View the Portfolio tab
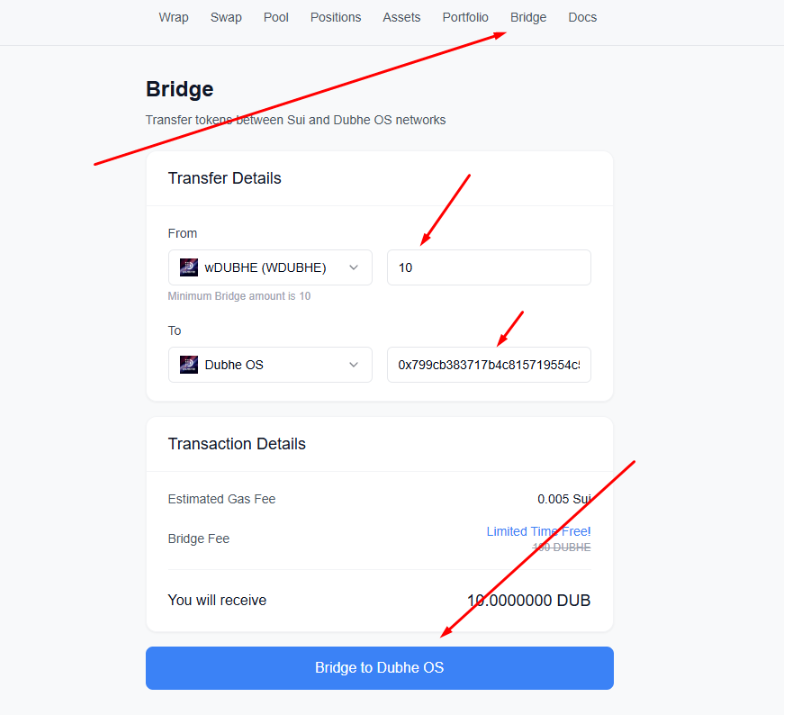This screenshot has width=787, height=715. tap(465, 18)
